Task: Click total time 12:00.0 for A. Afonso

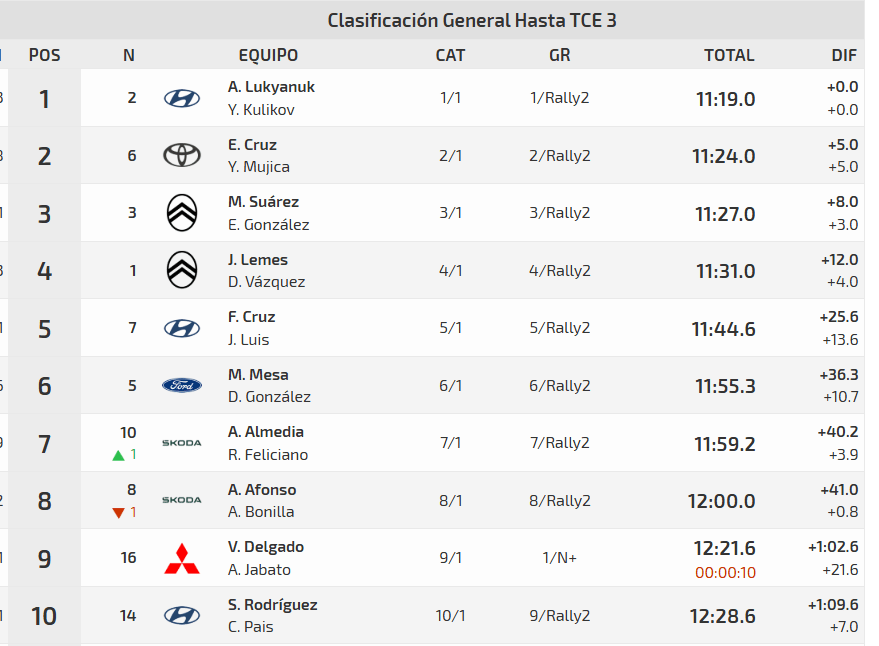Action: tap(721, 501)
